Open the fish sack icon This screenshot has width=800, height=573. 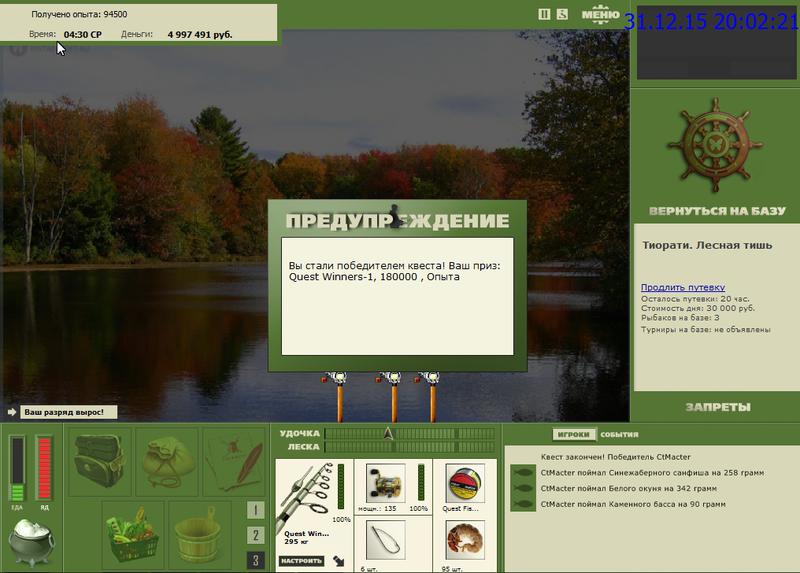tap(167, 462)
